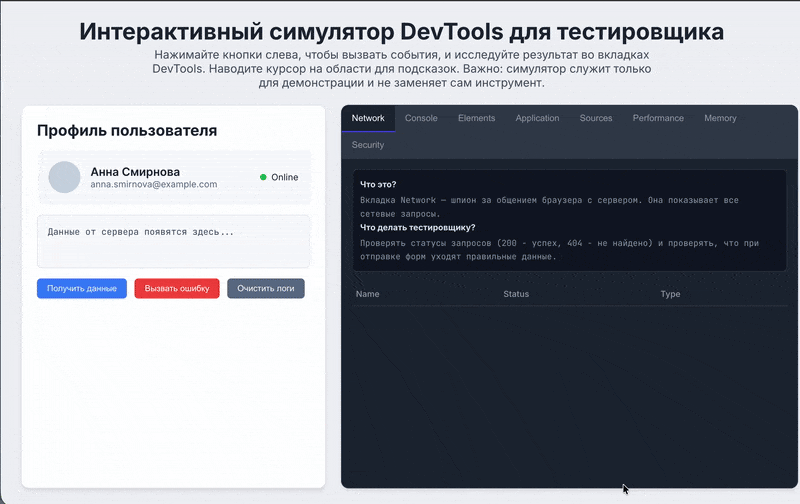The width and height of the screenshot is (800, 504).
Task: Click the green Online status dot
Action: [x=263, y=177]
